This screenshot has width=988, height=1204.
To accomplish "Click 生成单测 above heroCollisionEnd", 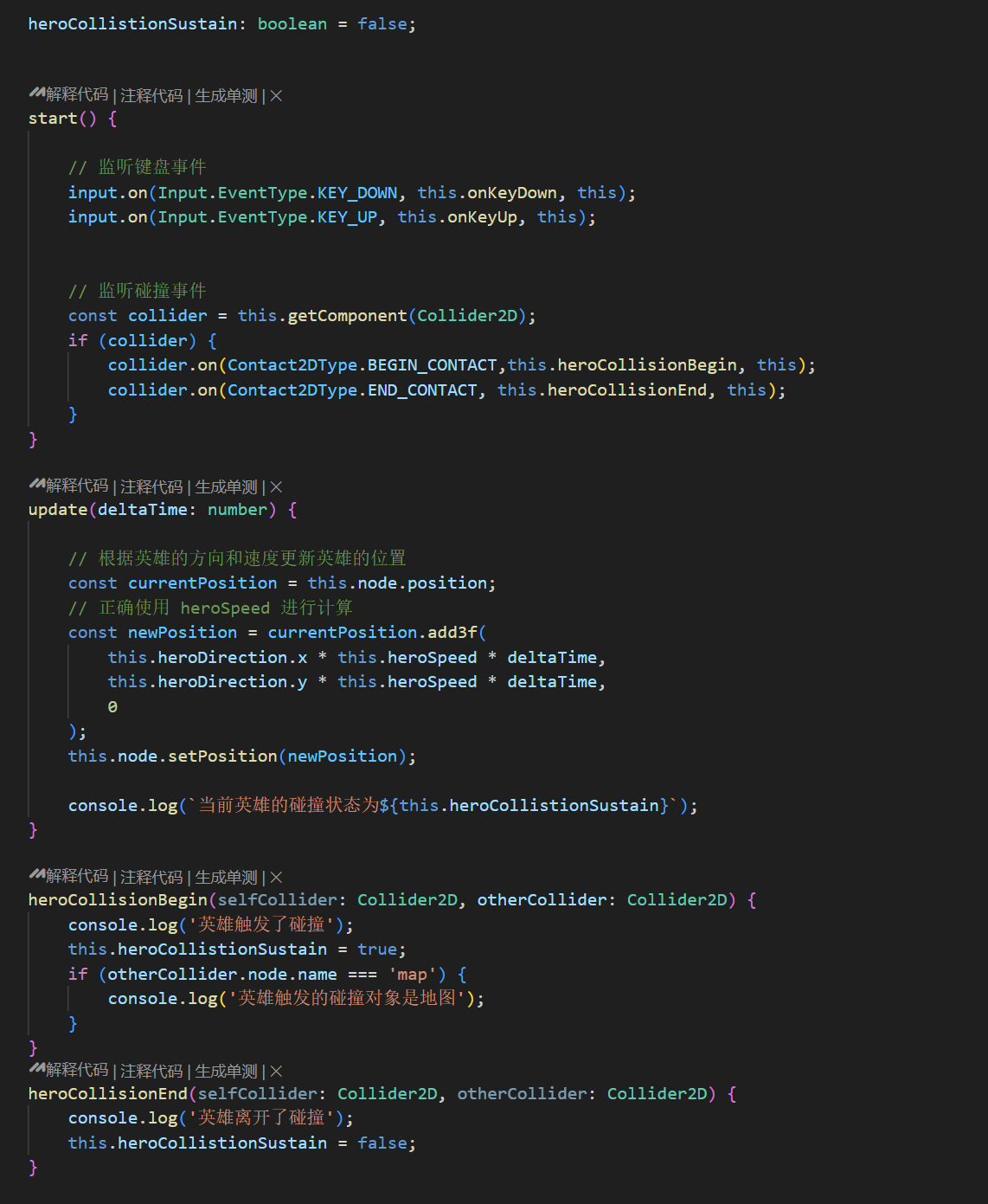I will pyautogui.click(x=227, y=1071).
